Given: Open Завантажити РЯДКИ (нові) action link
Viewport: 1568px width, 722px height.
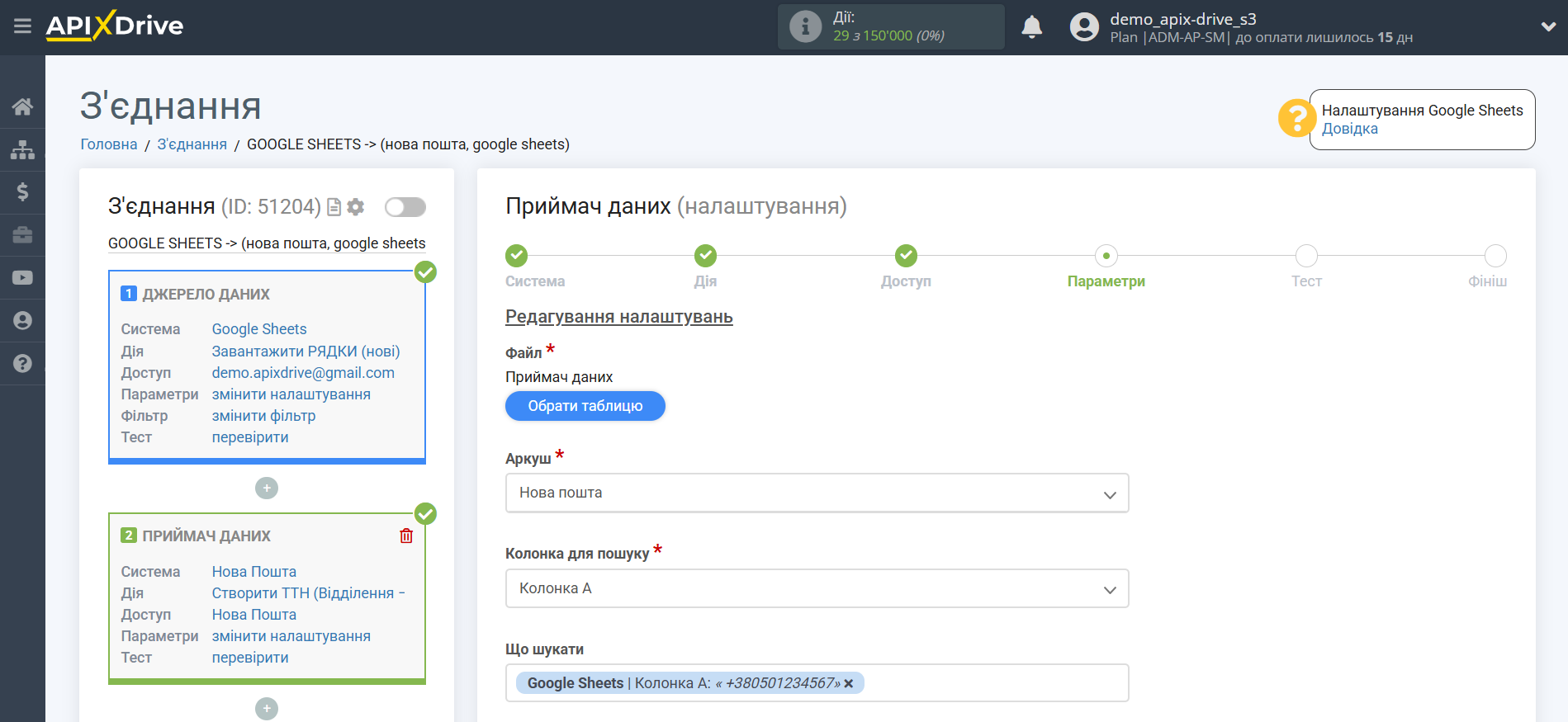Looking at the screenshot, I should click(x=306, y=352).
